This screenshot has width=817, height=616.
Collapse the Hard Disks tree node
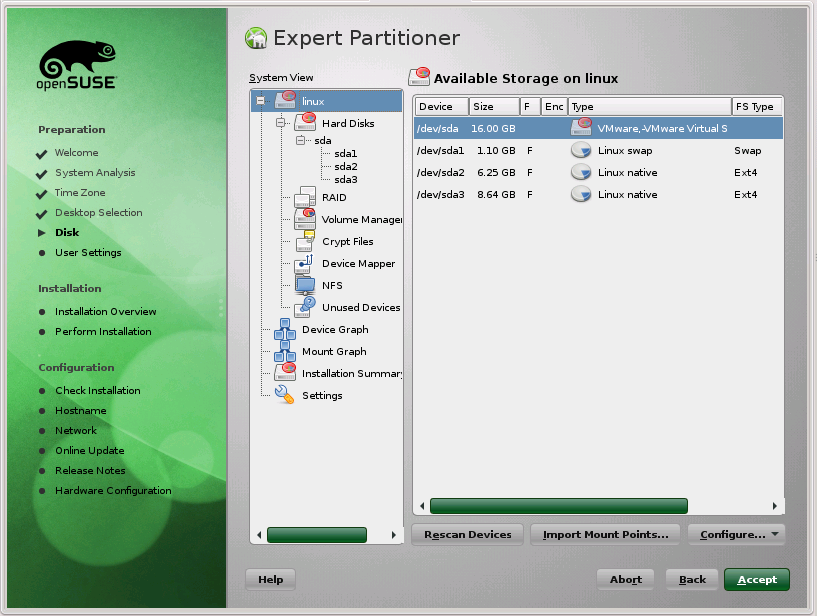pos(280,122)
